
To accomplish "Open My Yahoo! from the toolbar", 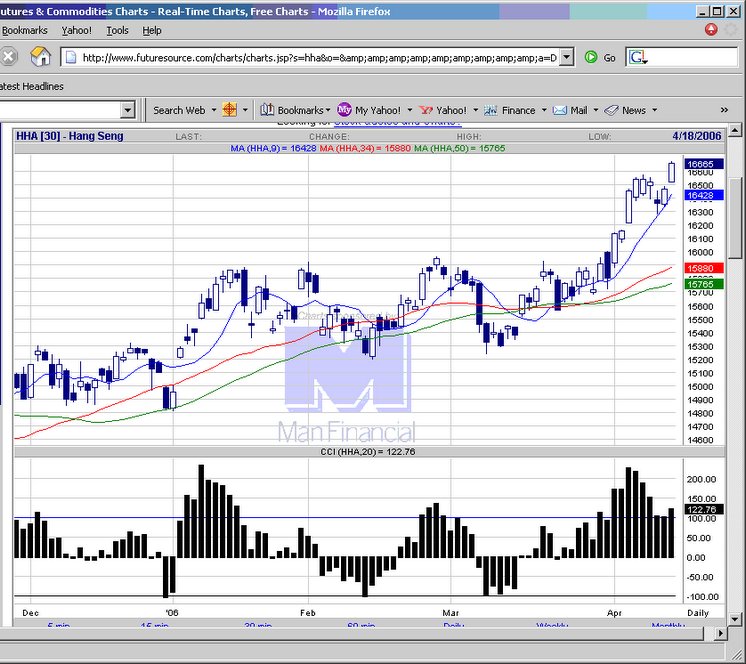I will (x=369, y=110).
